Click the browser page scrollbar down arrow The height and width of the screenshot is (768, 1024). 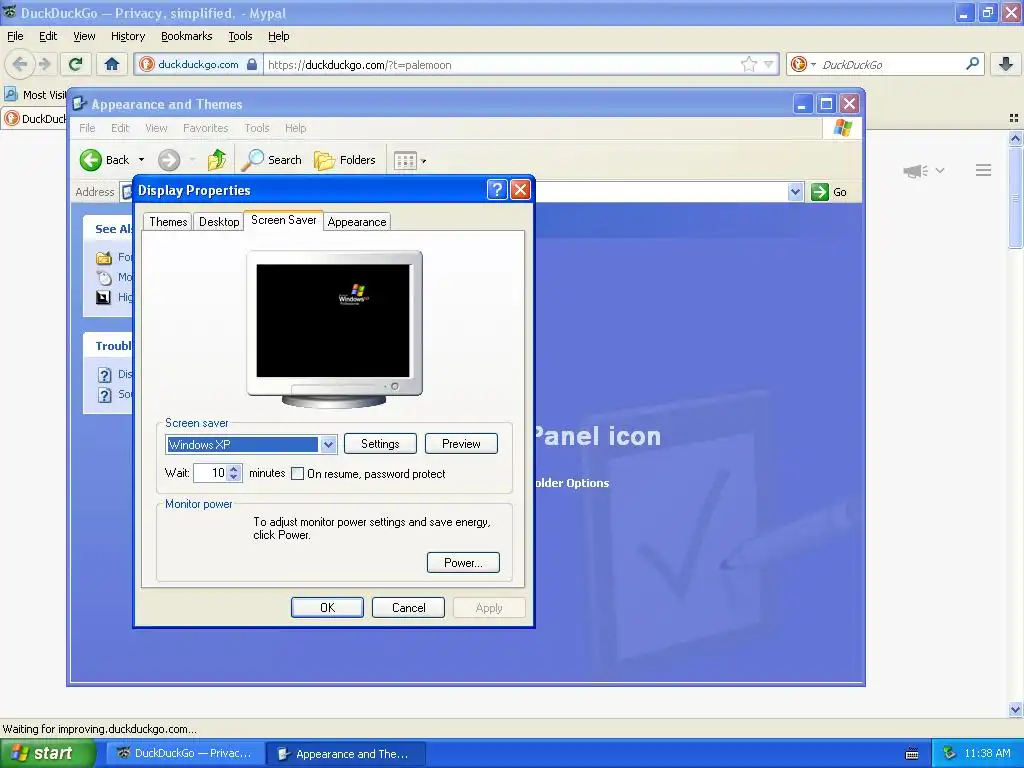[x=1015, y=709]
